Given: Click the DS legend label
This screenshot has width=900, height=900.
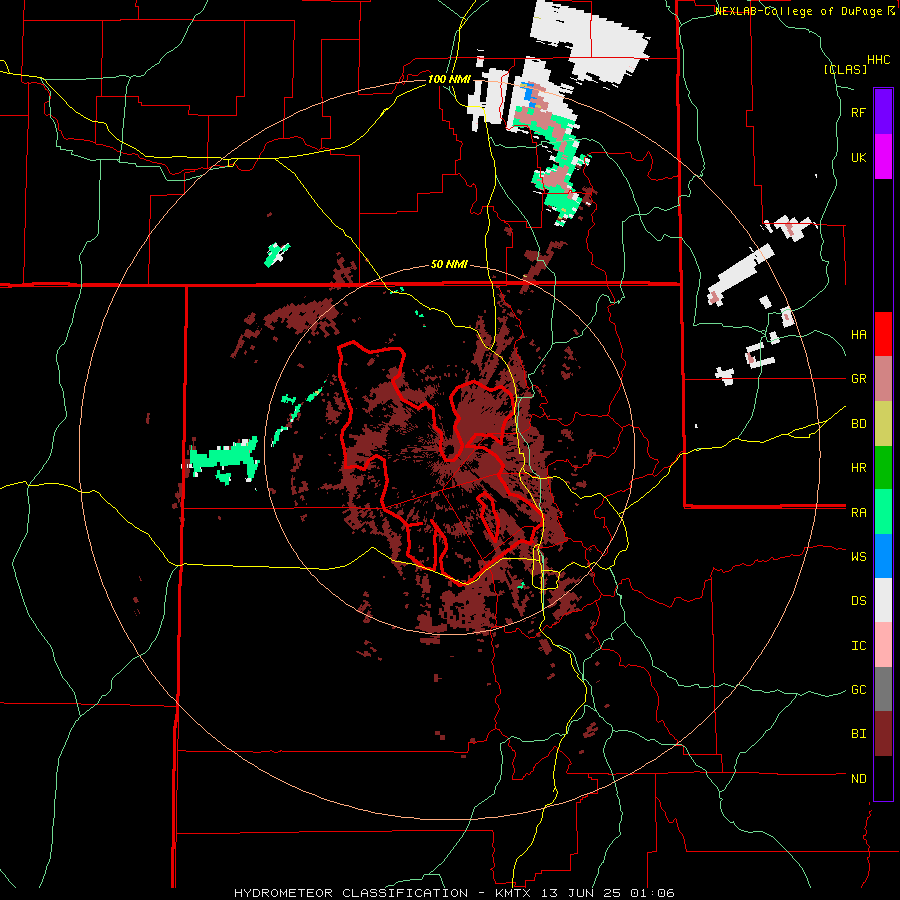Looking at the screenshot, I should pos(858,601).
